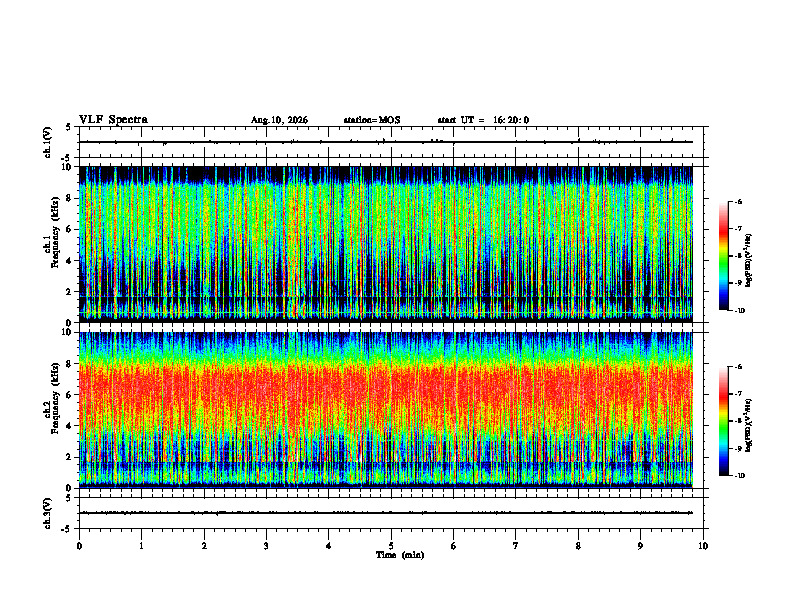The width and height of the screenshot is (792, 612).
Task: Click the 2 tick label on time axis
Action: (x=204, y=546)
